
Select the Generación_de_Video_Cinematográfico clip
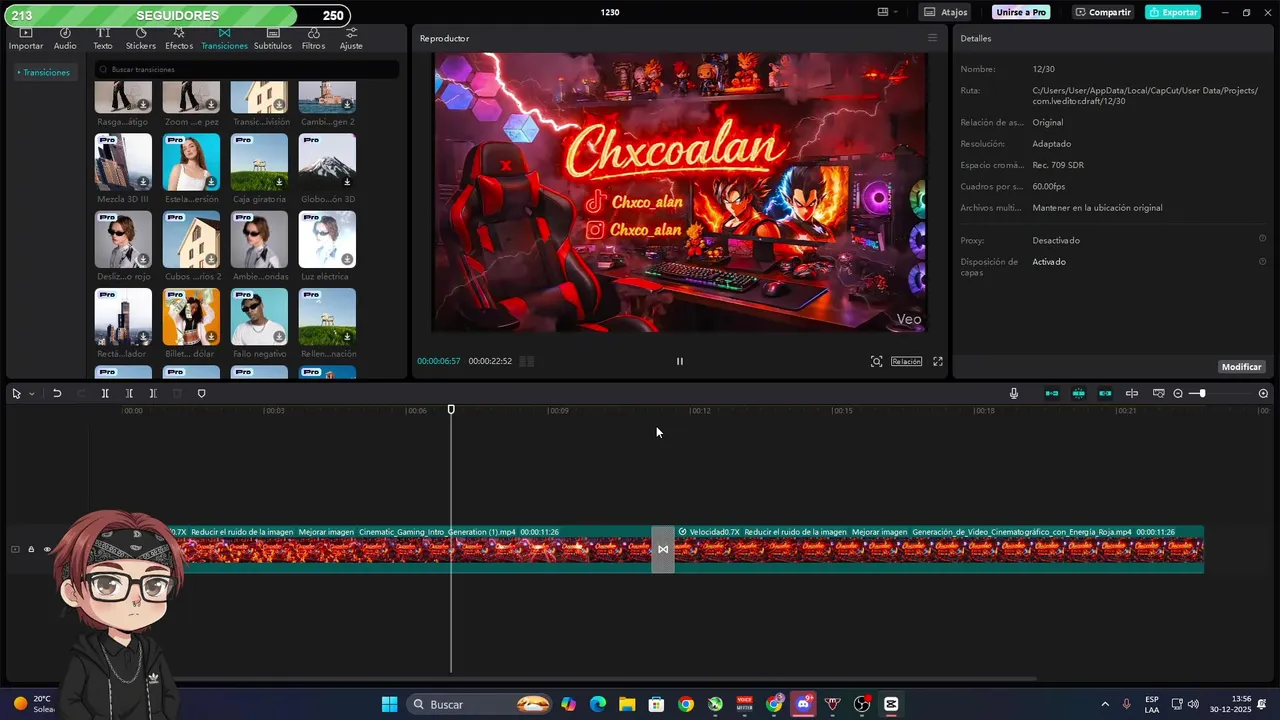(939, 549)
